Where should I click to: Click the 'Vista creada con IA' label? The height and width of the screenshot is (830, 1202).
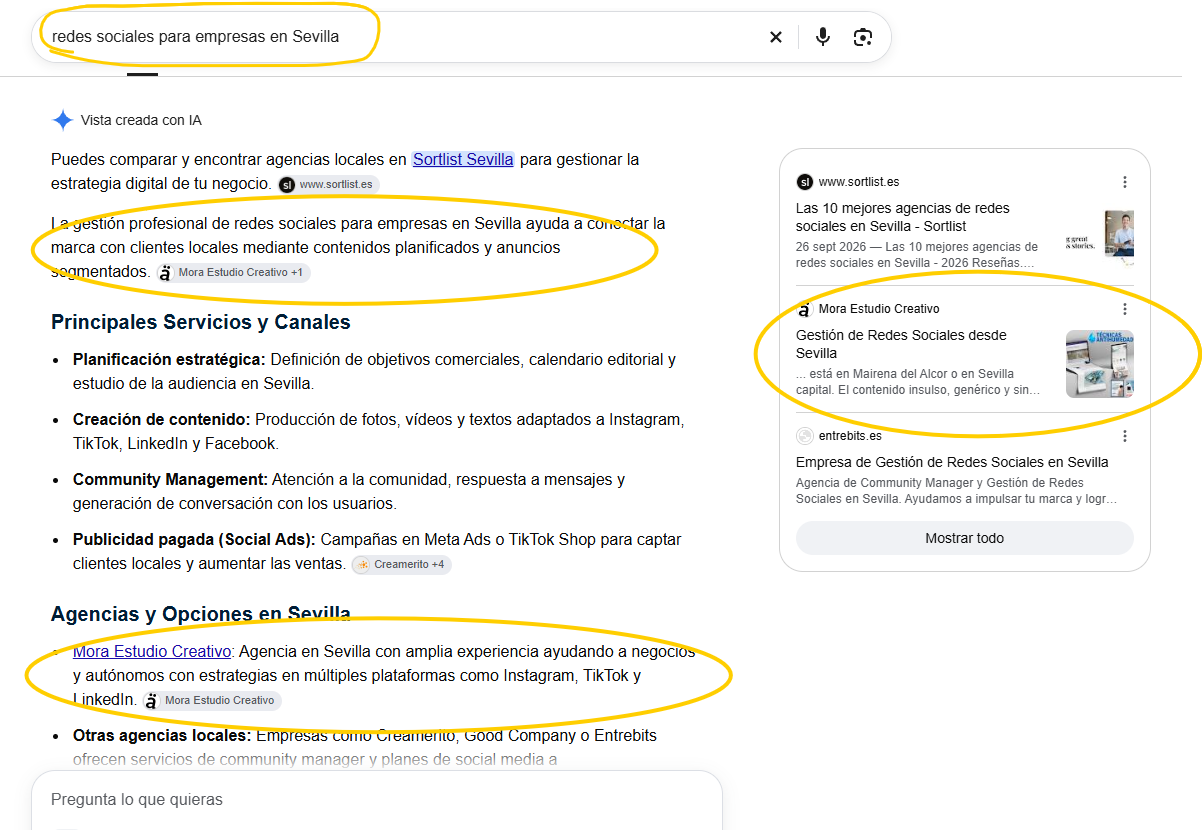tap(141, 120)
